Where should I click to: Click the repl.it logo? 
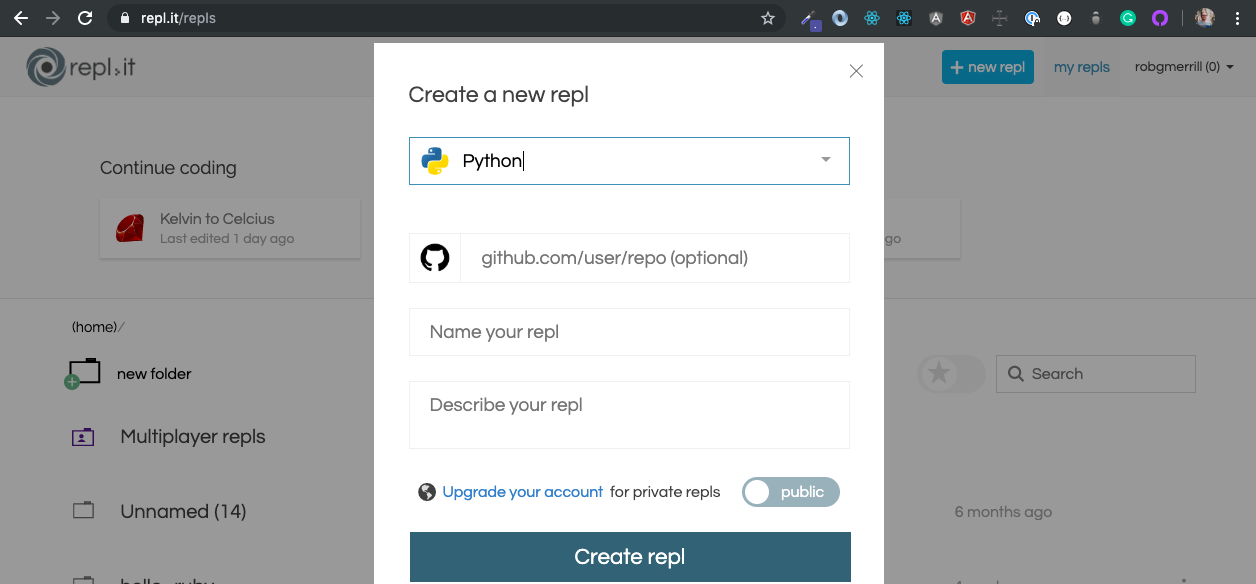(x=81, y=67)
